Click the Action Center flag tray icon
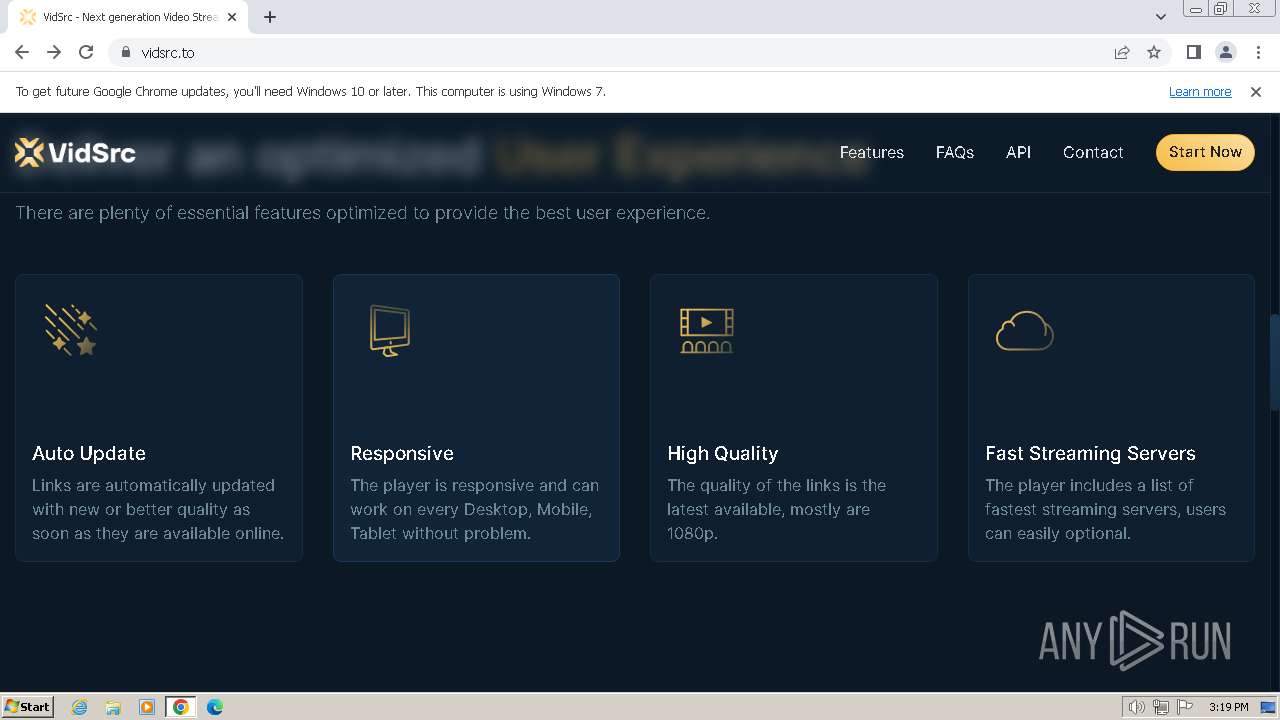The height and width of the screenshot is (720, 1280). tap(1185, 707)
